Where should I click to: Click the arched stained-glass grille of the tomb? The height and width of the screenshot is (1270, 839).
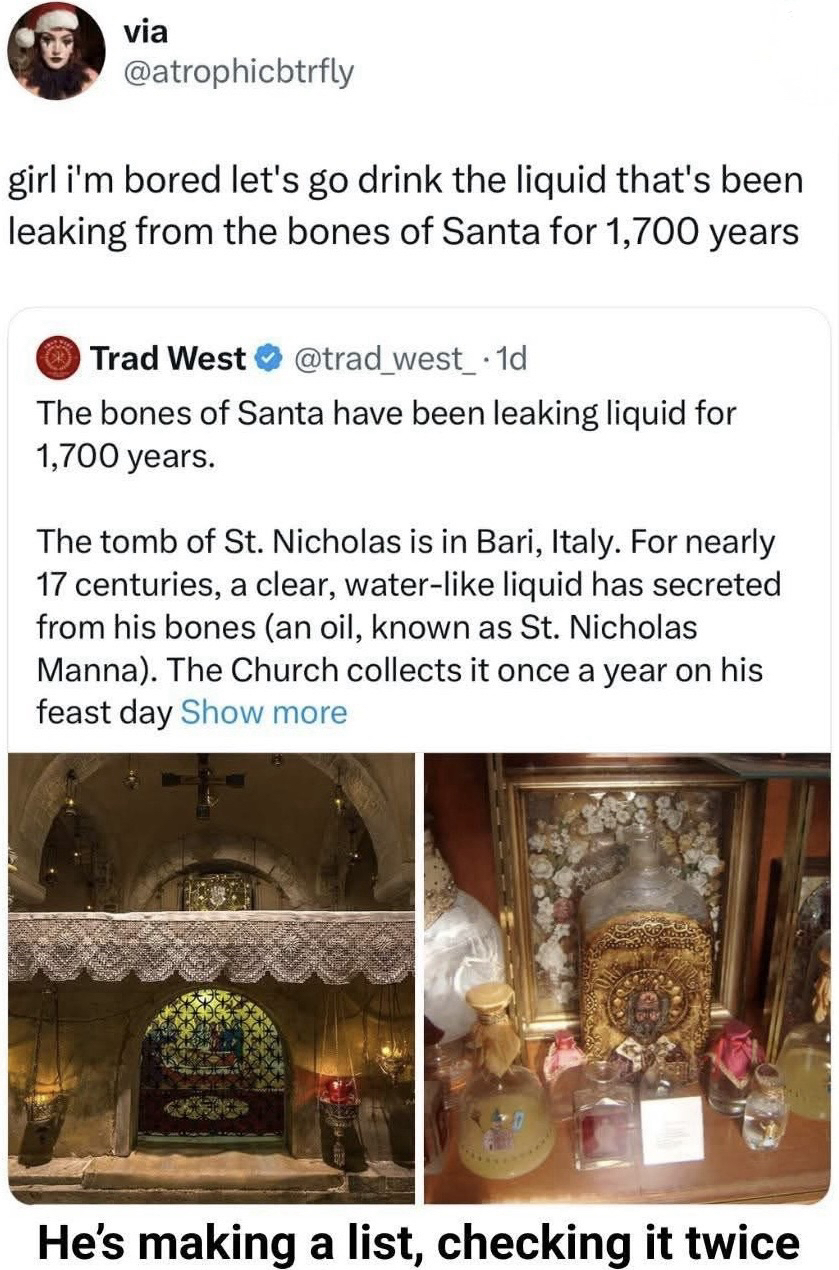click(211, 1064)
